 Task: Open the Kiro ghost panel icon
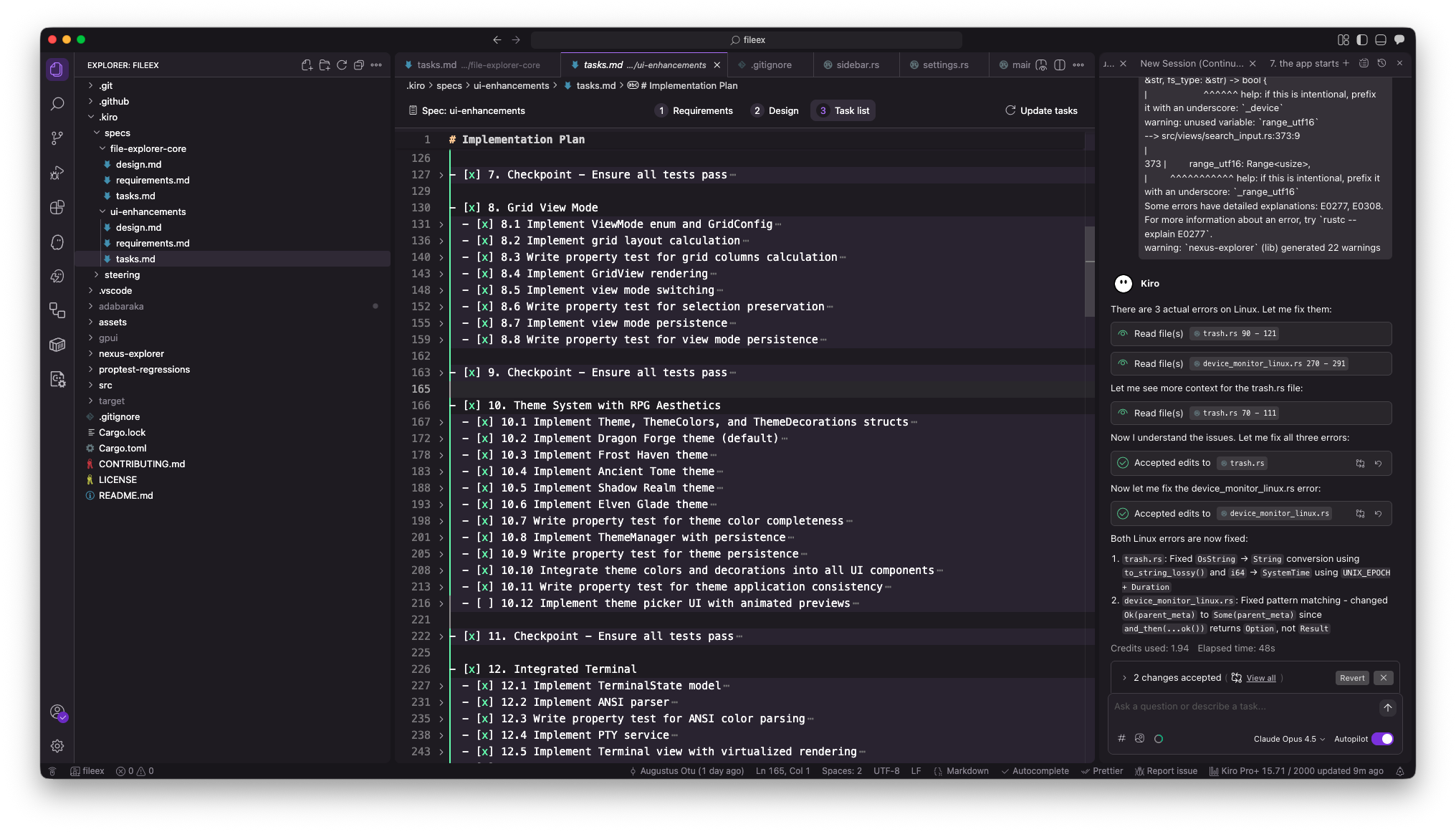coord(57,242)
